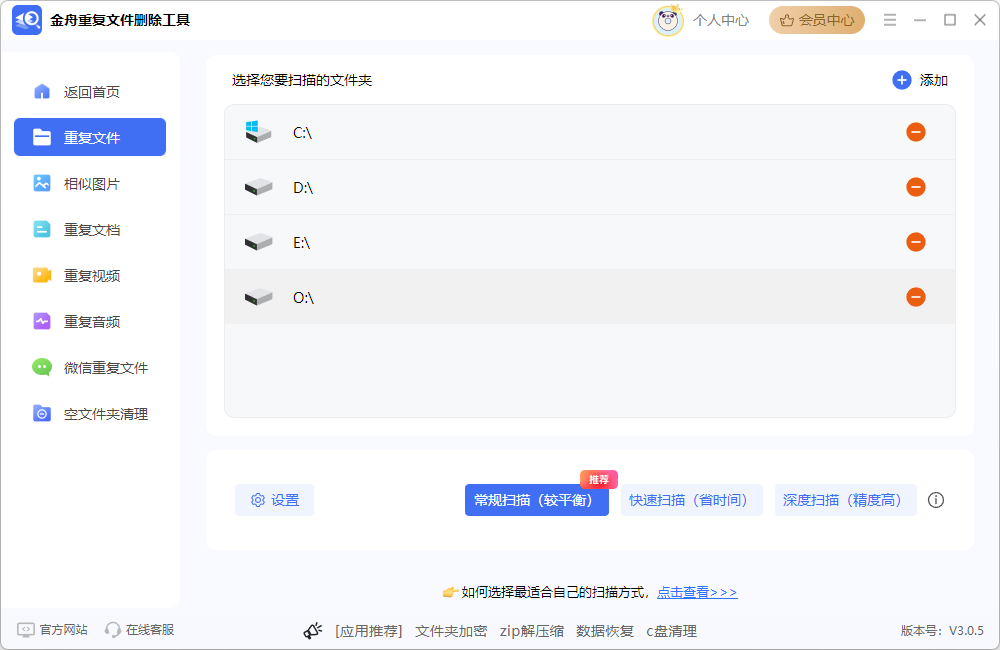
Task: Select 重复文件 in the sidebar
Action: (x=90, y=137)
